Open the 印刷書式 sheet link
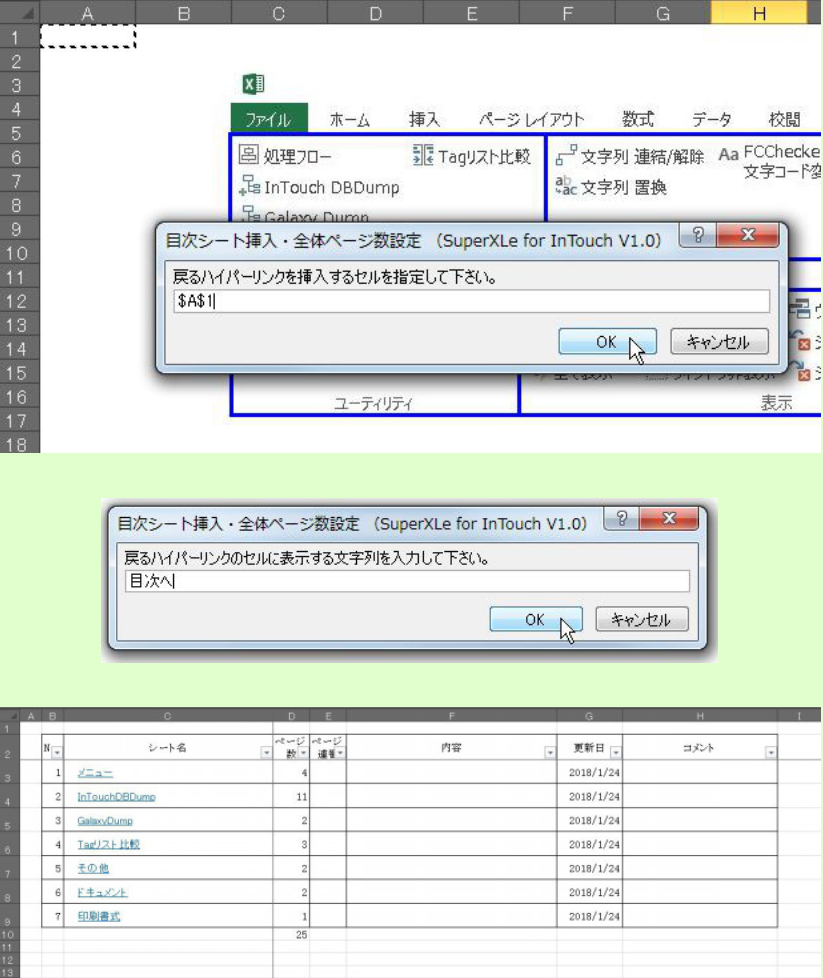Image resolution: width=823 pixels, height=978 pixels. 99,916
